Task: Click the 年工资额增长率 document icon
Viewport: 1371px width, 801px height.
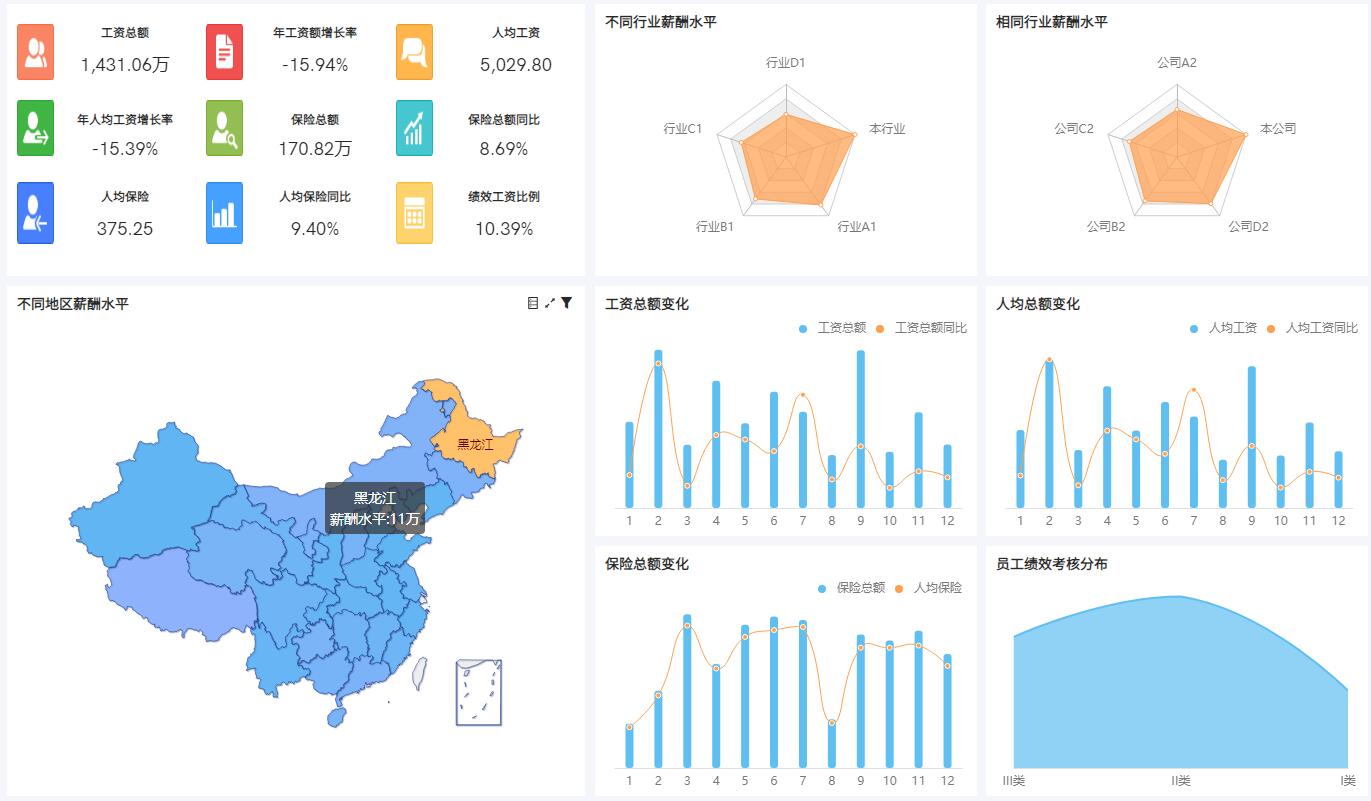Action: point(222,51)
